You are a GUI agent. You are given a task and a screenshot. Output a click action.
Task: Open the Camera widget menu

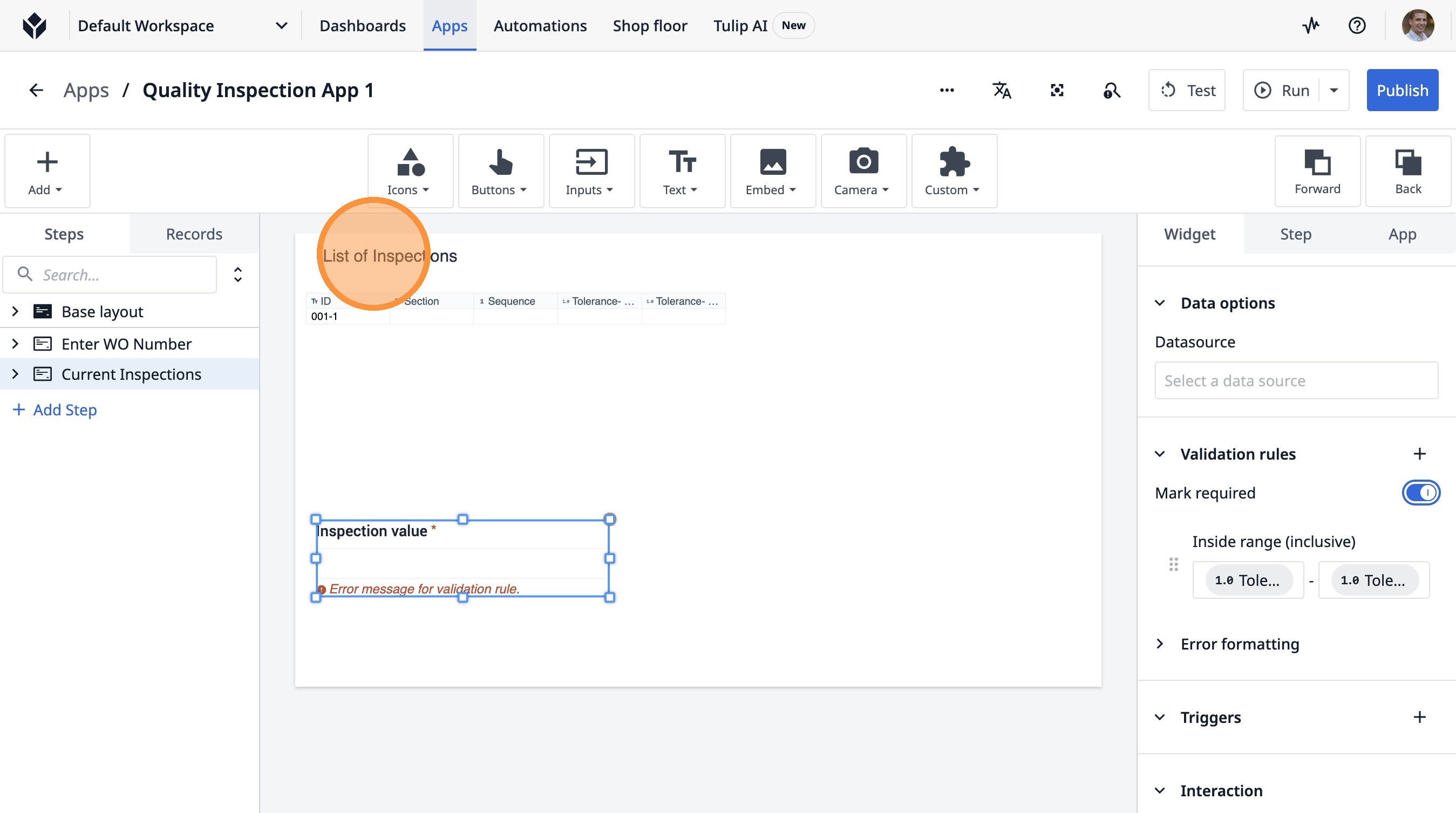(x=862, y=171)
